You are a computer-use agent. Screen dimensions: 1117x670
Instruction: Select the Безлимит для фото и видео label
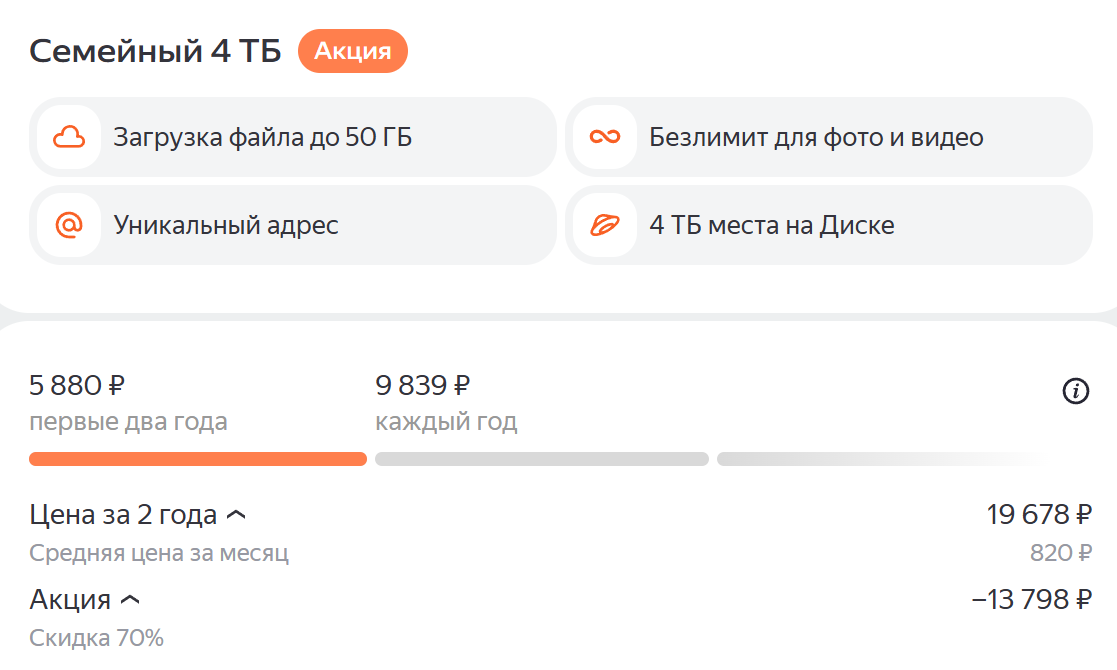tap(816, 137)
